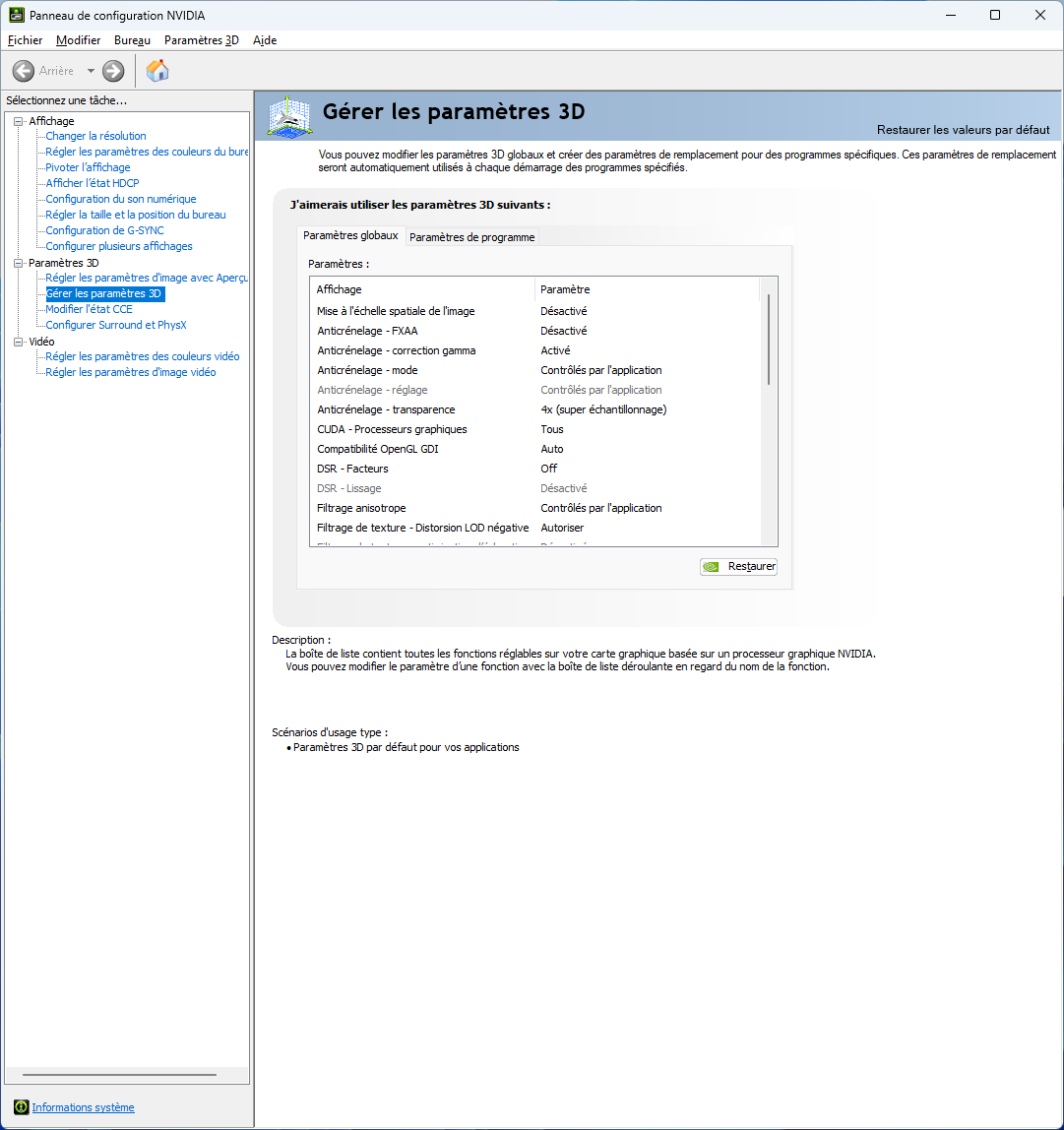The height and width of the screenshot is (1130, 1064).
Task: Open Afficher l'état HDCP
Action: [x=93, y=183]
